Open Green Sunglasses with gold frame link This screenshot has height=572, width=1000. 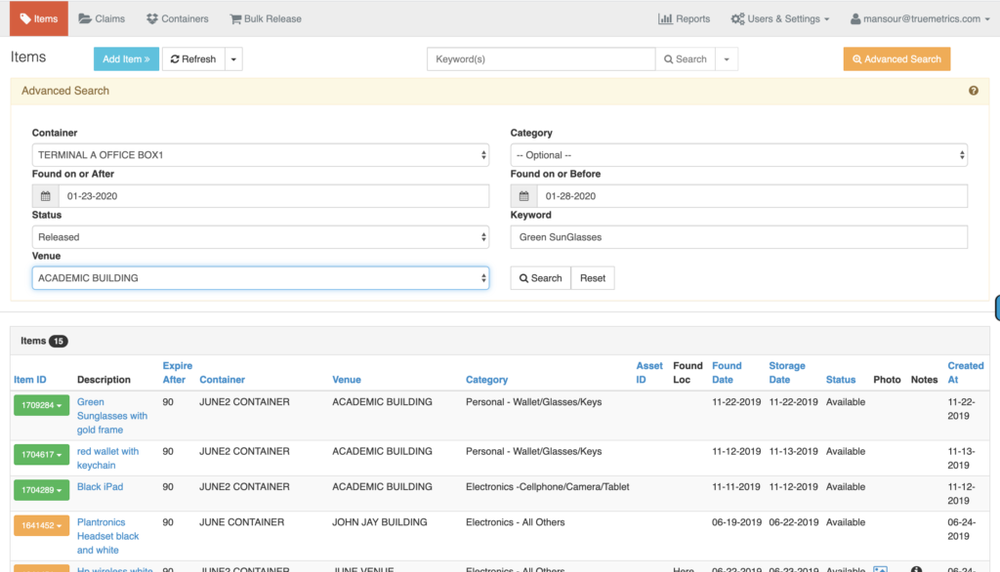click(x=111, y=416)
